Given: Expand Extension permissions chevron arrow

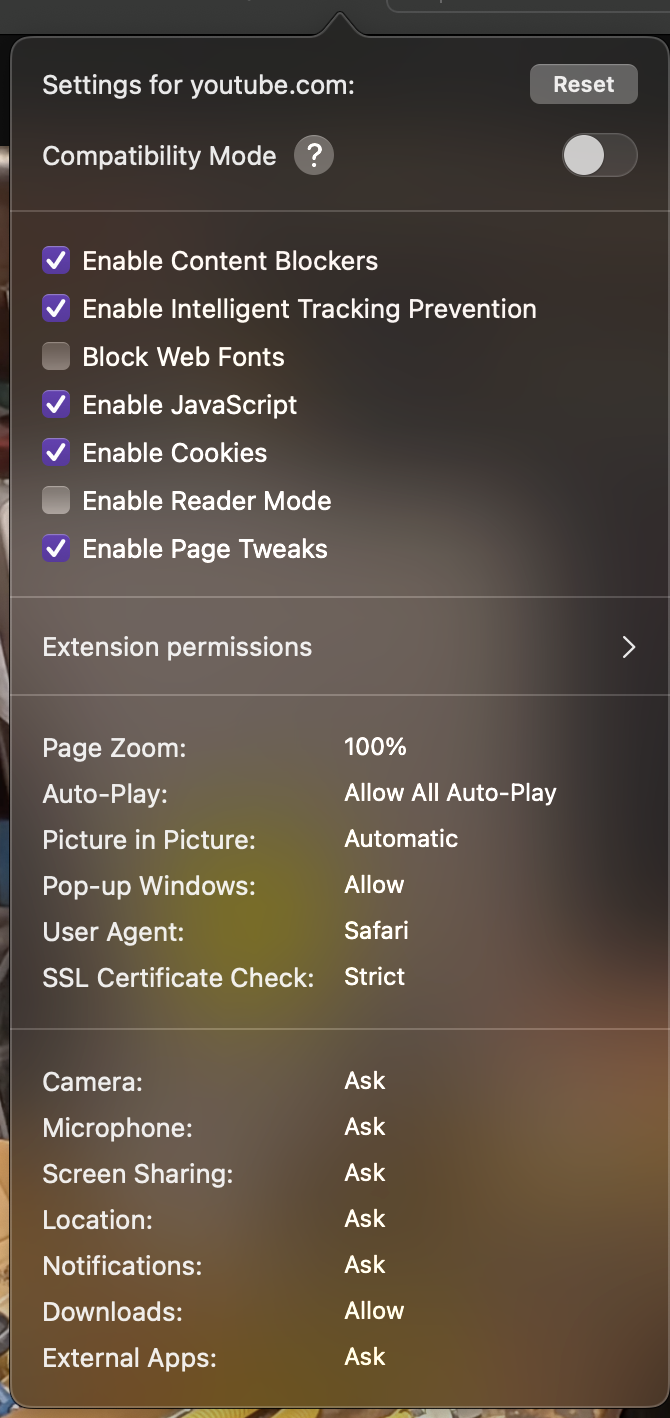Looking at the screenshot, I should 628,647.
